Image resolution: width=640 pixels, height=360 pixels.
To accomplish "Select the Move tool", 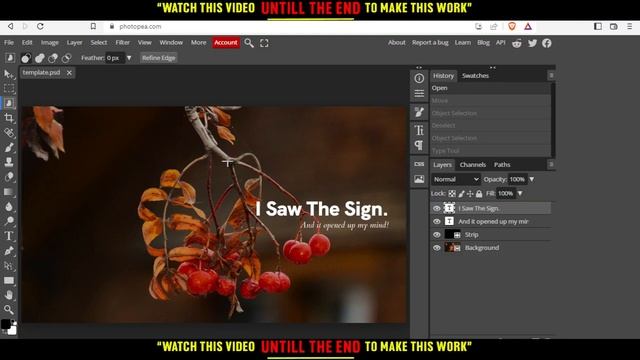I will (x=9, y=74).
